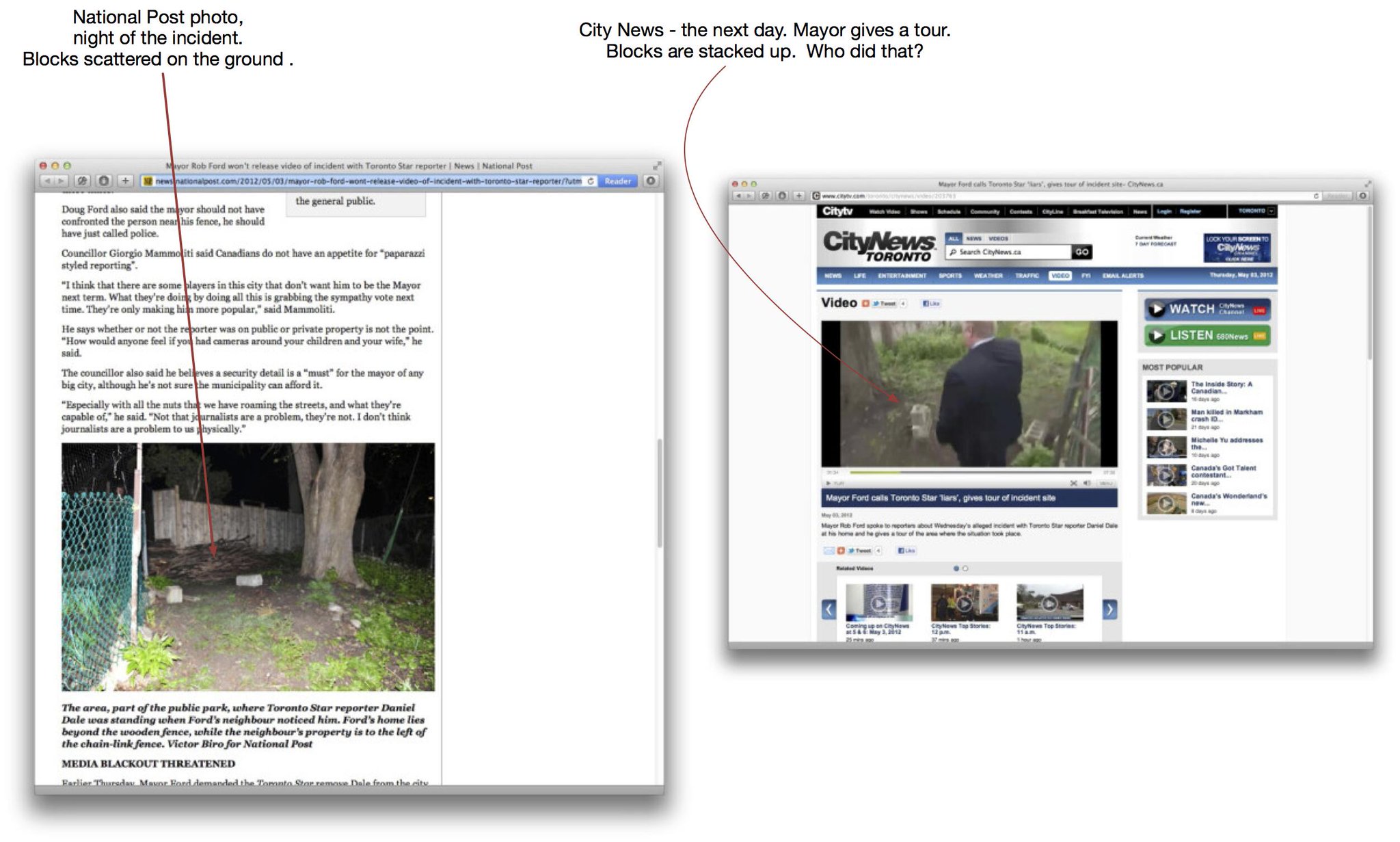Go back in National Post Safari window

(x=48, y=181)
